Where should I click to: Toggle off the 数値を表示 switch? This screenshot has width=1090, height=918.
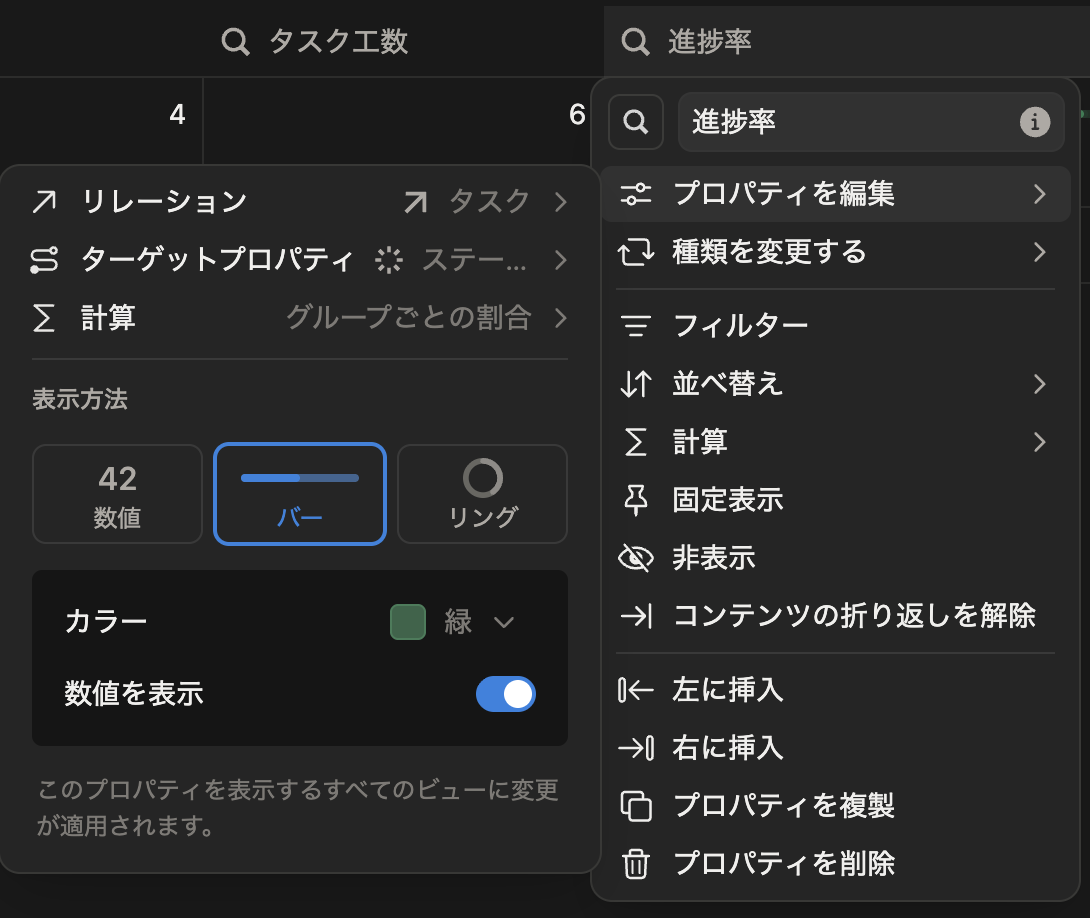click(x=505, y=694)
